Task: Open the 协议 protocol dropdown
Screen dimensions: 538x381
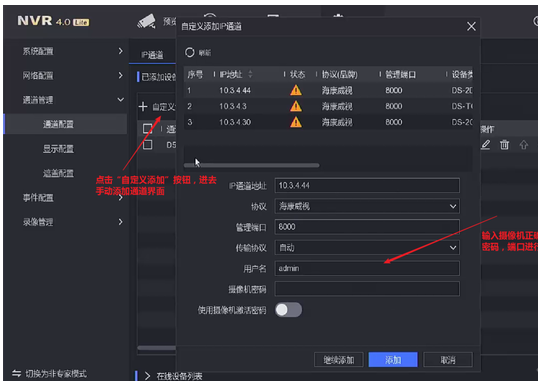Action: tap(367, 206)
